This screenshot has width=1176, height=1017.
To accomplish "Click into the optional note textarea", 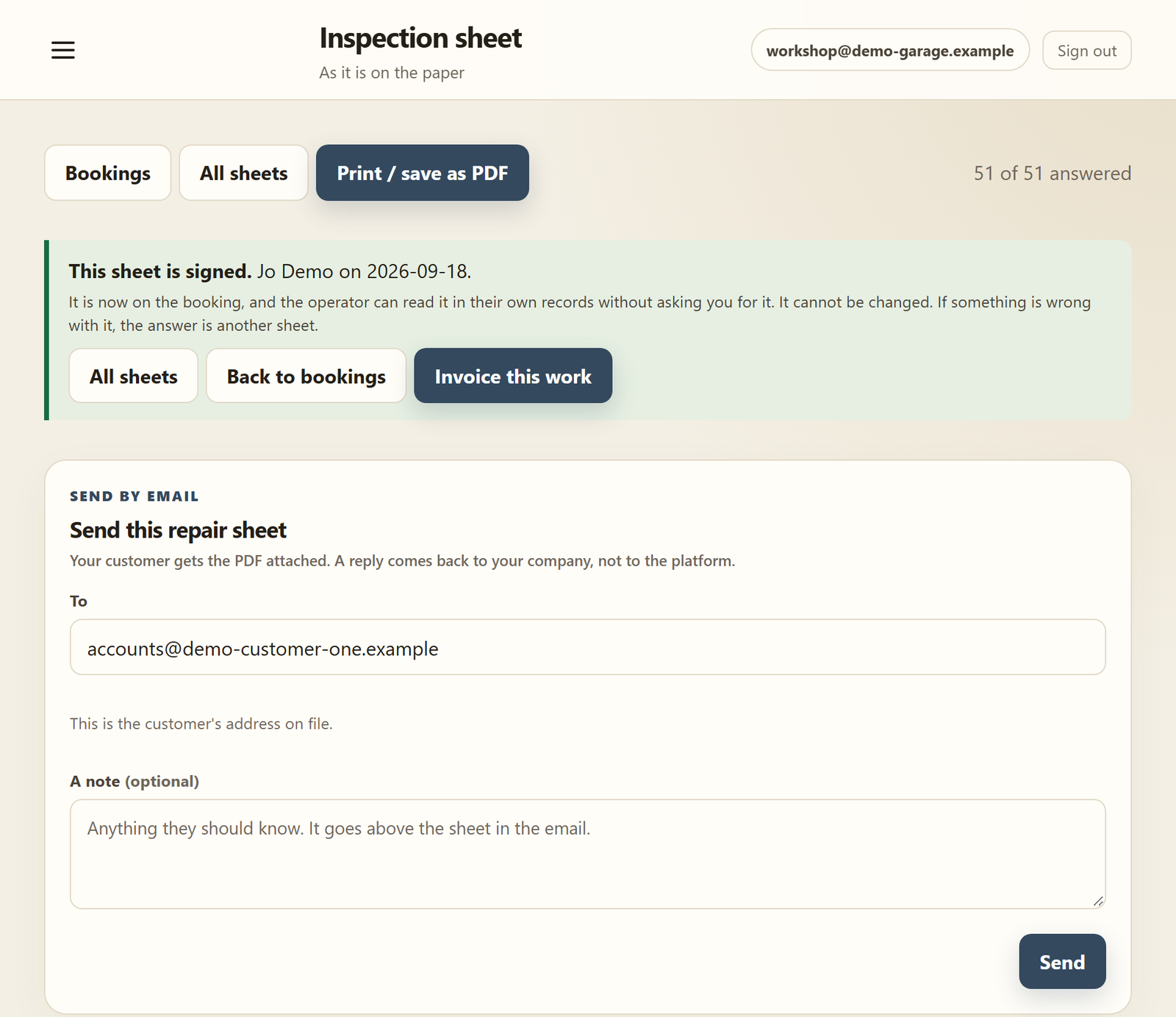I will (x=588, y=854).
